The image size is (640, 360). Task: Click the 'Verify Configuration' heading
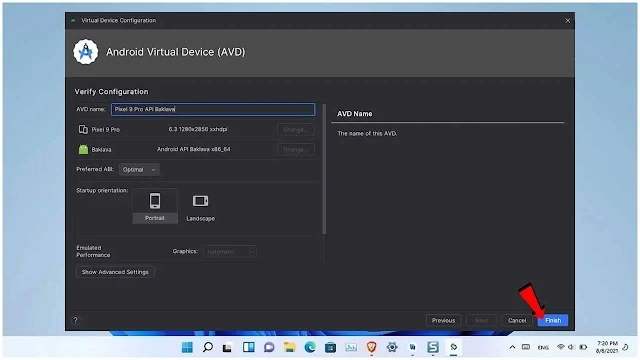point(111,91)
